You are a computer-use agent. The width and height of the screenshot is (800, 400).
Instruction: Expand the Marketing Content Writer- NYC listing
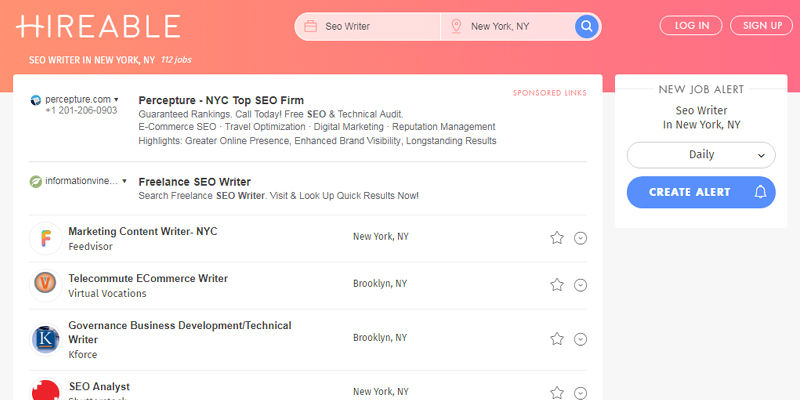click(x=580, y=238)
